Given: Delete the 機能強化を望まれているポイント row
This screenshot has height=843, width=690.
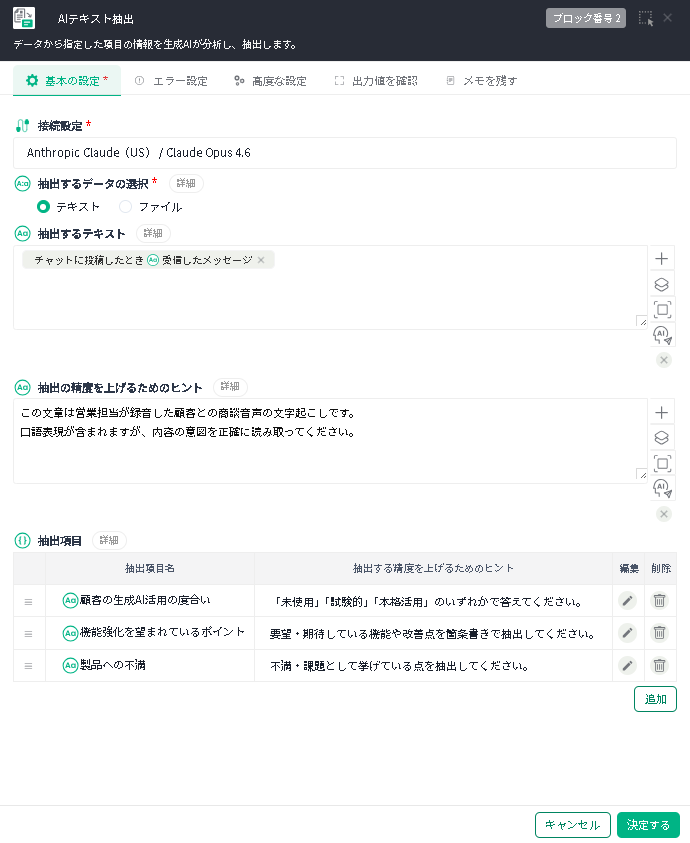Looking at the screenshot, I should (x=660, y=633).
